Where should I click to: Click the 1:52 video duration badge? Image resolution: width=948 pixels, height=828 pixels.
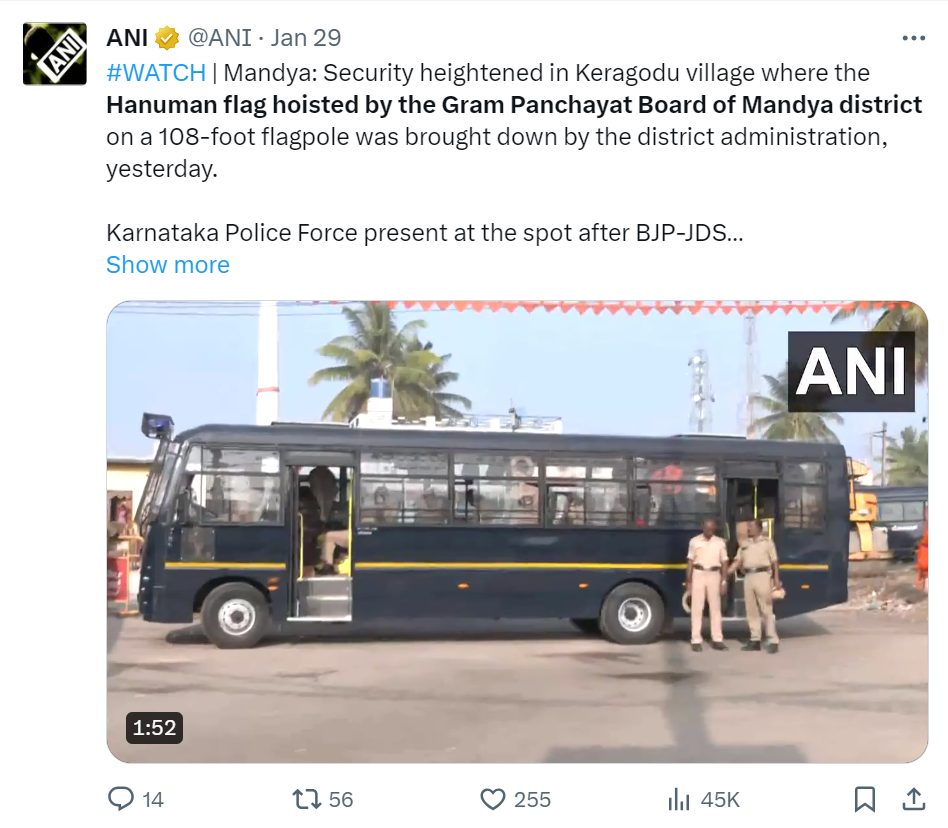pos(154,728)
